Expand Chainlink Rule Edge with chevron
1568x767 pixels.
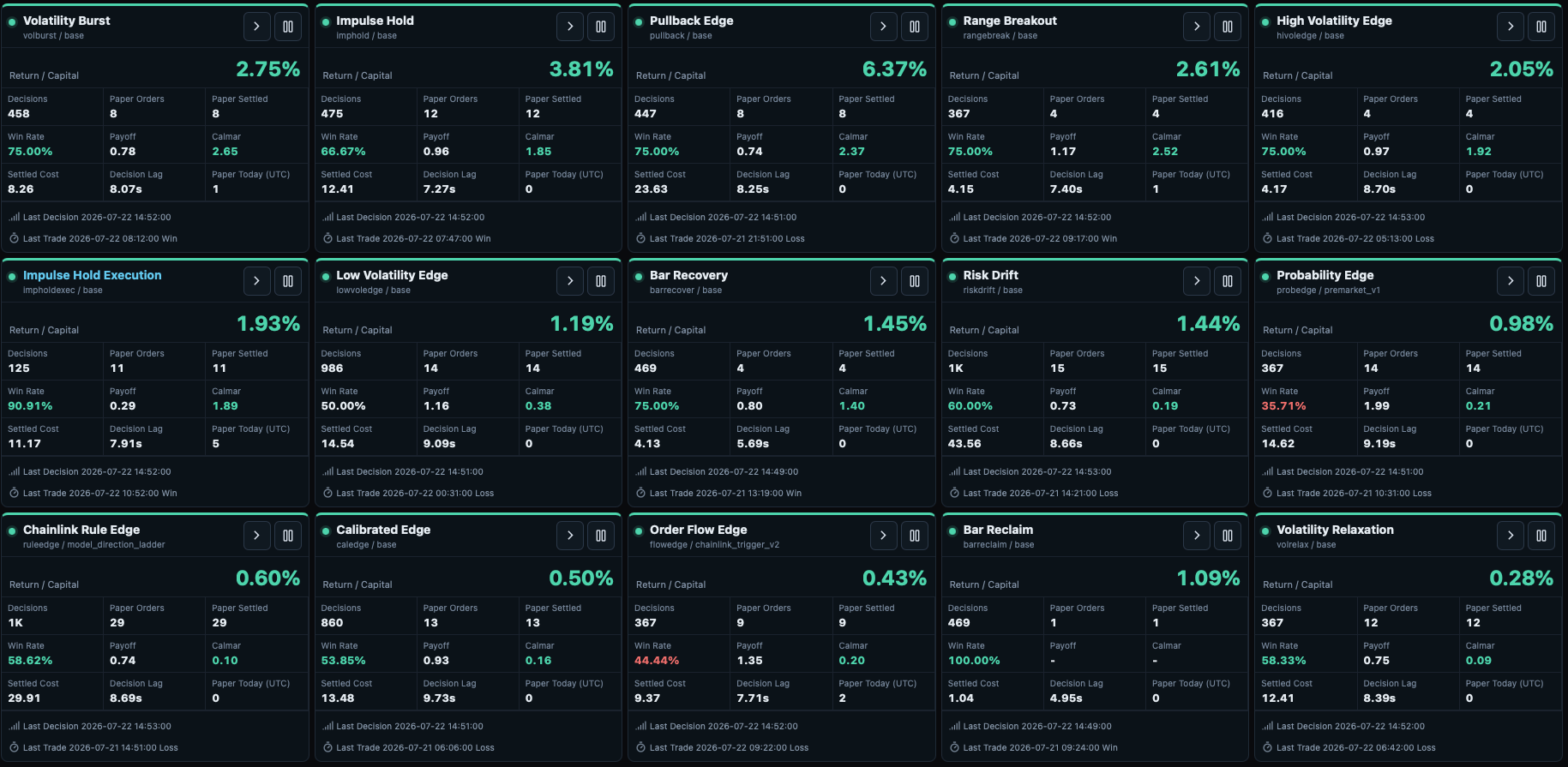[x=256, y=536]
